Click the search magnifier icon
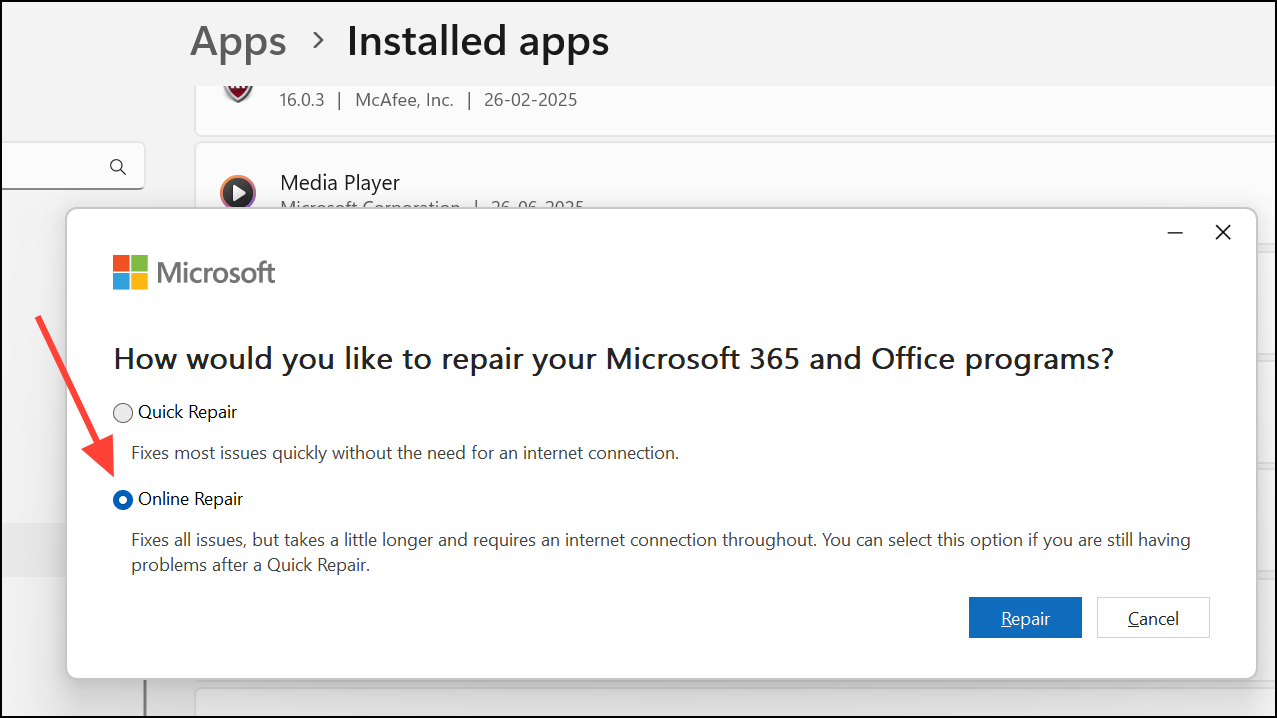The image size is (1277, 718). coord(118,167)
